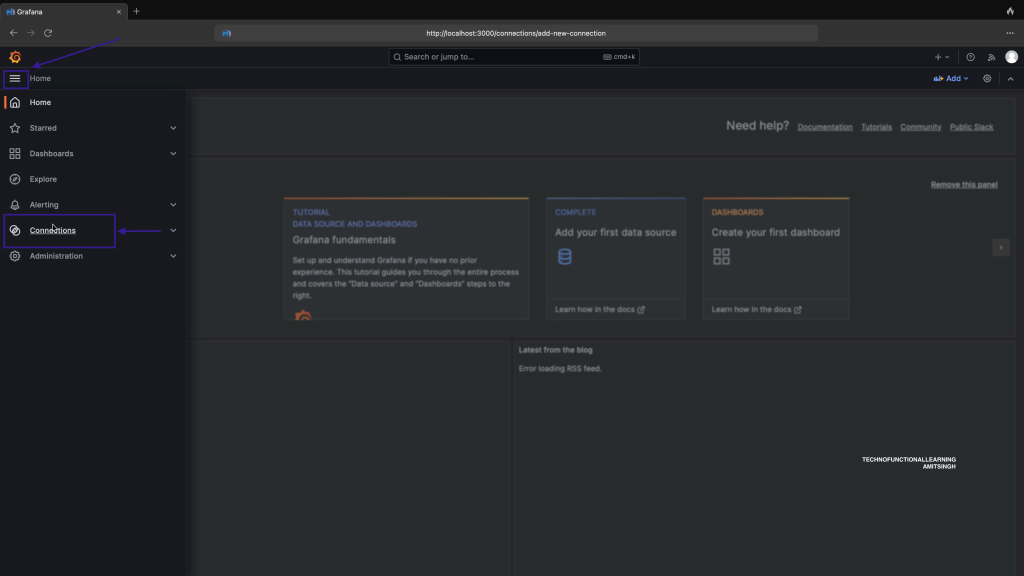This screenshot has height=576, width=1024.
Task: Click the Grafana logo in the header
Action: point(15,57)
